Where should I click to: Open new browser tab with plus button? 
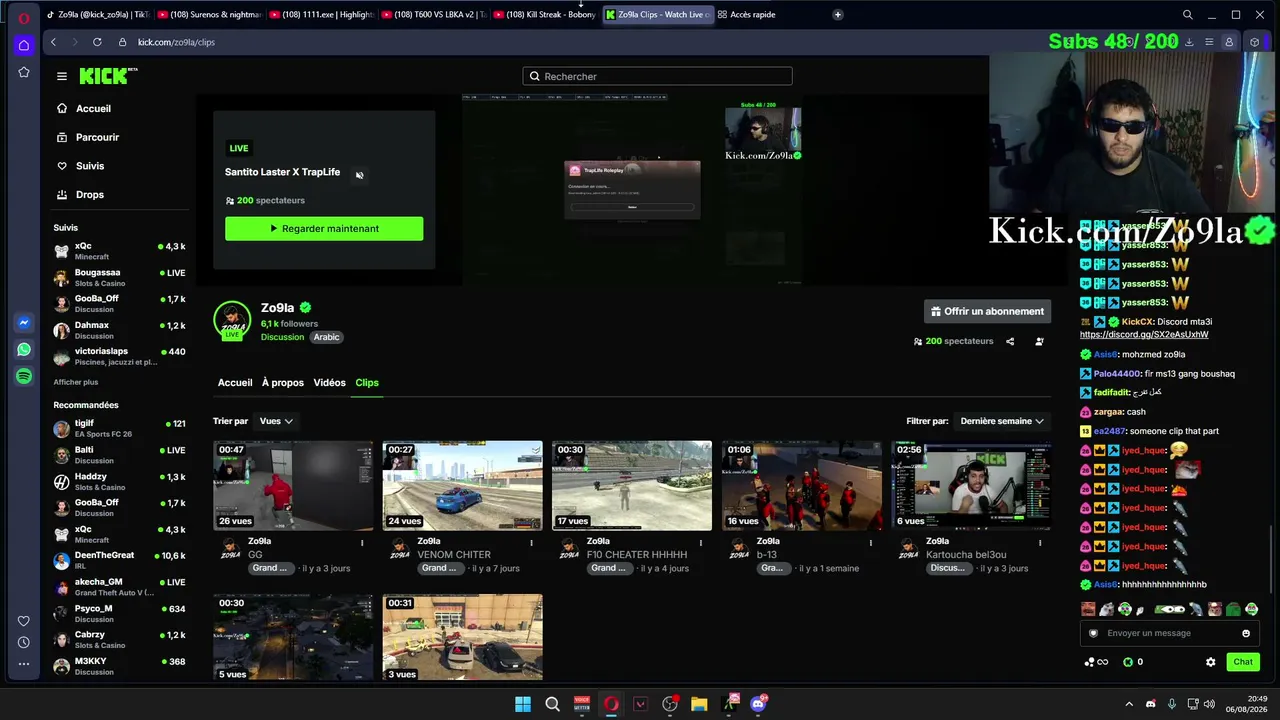click(x=838, y=15)
